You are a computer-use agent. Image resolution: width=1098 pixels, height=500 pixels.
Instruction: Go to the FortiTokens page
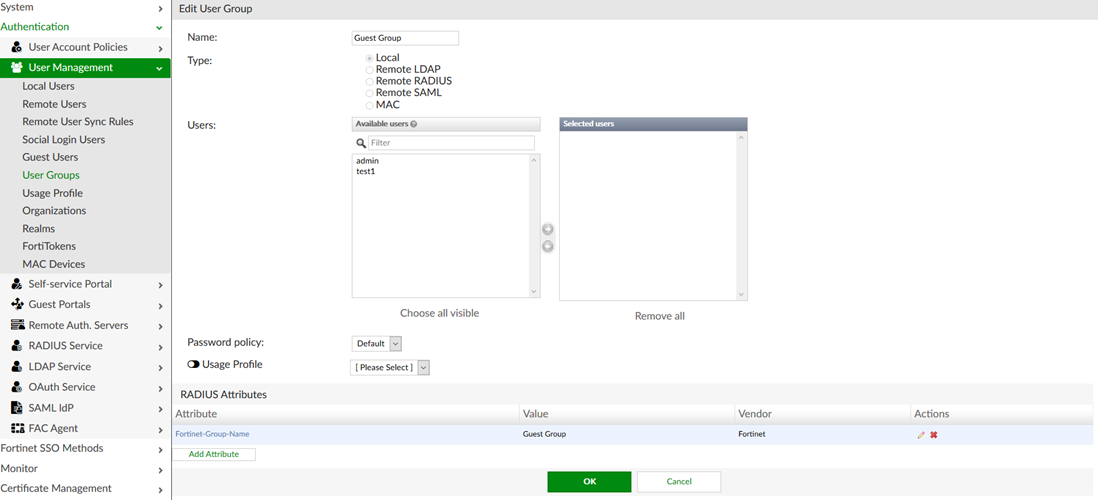49,246
